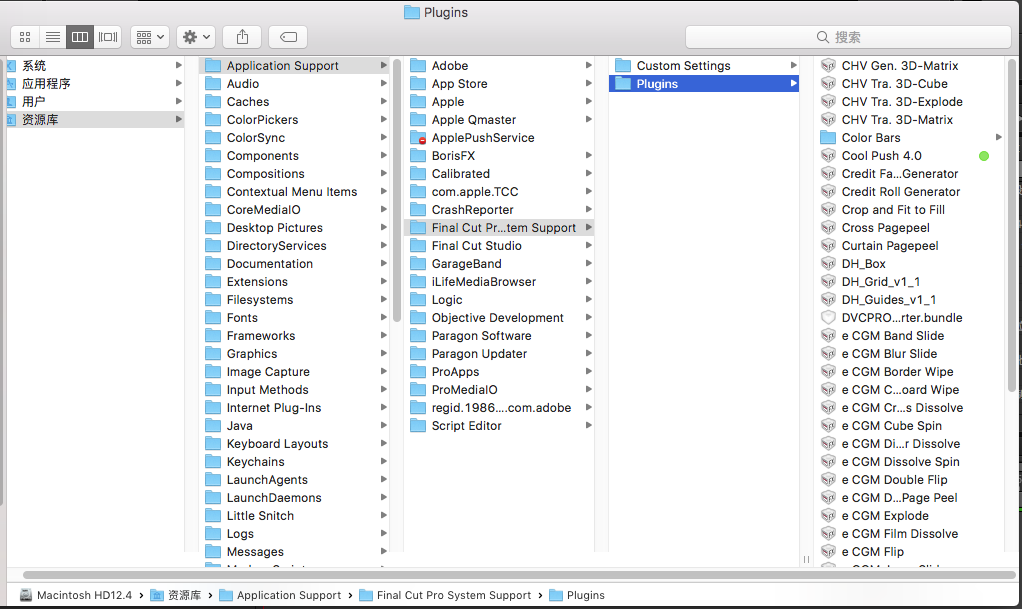Viewport: 1022px width, 609px height.
Task: Jump to Final Cut Pro System Support in path bar
Action: 445,595
